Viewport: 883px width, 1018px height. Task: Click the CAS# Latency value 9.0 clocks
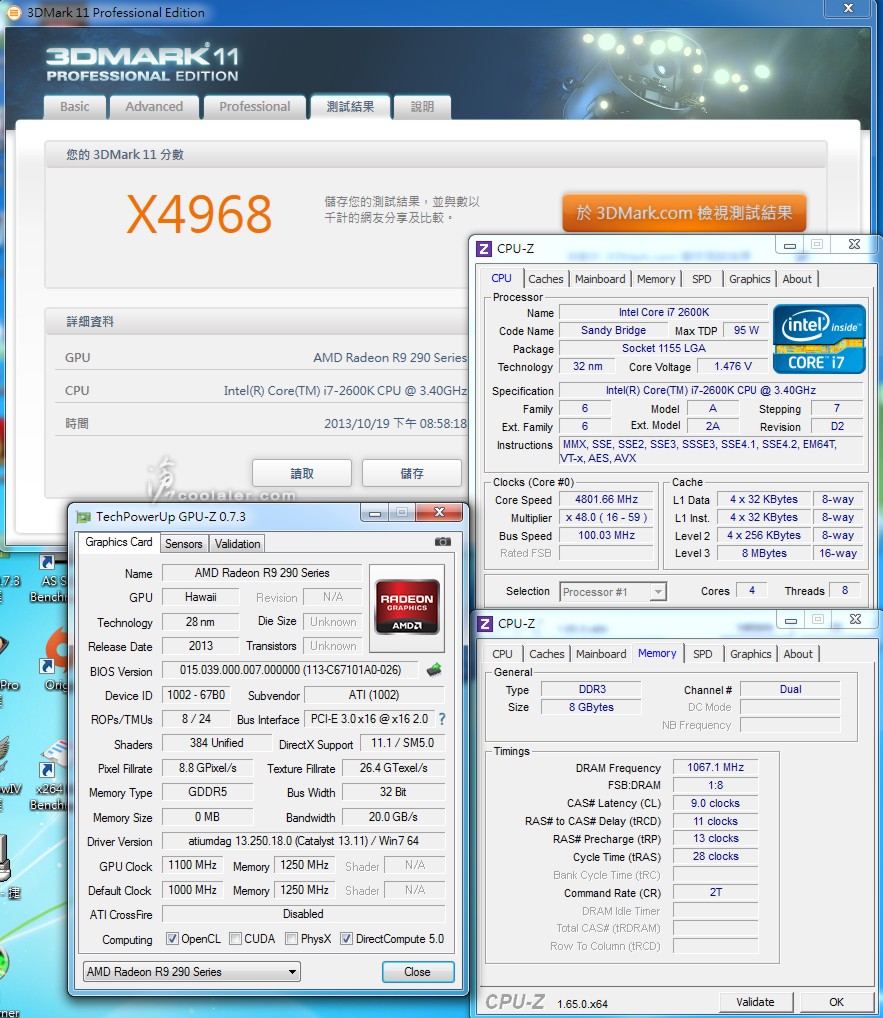point(715,803)
